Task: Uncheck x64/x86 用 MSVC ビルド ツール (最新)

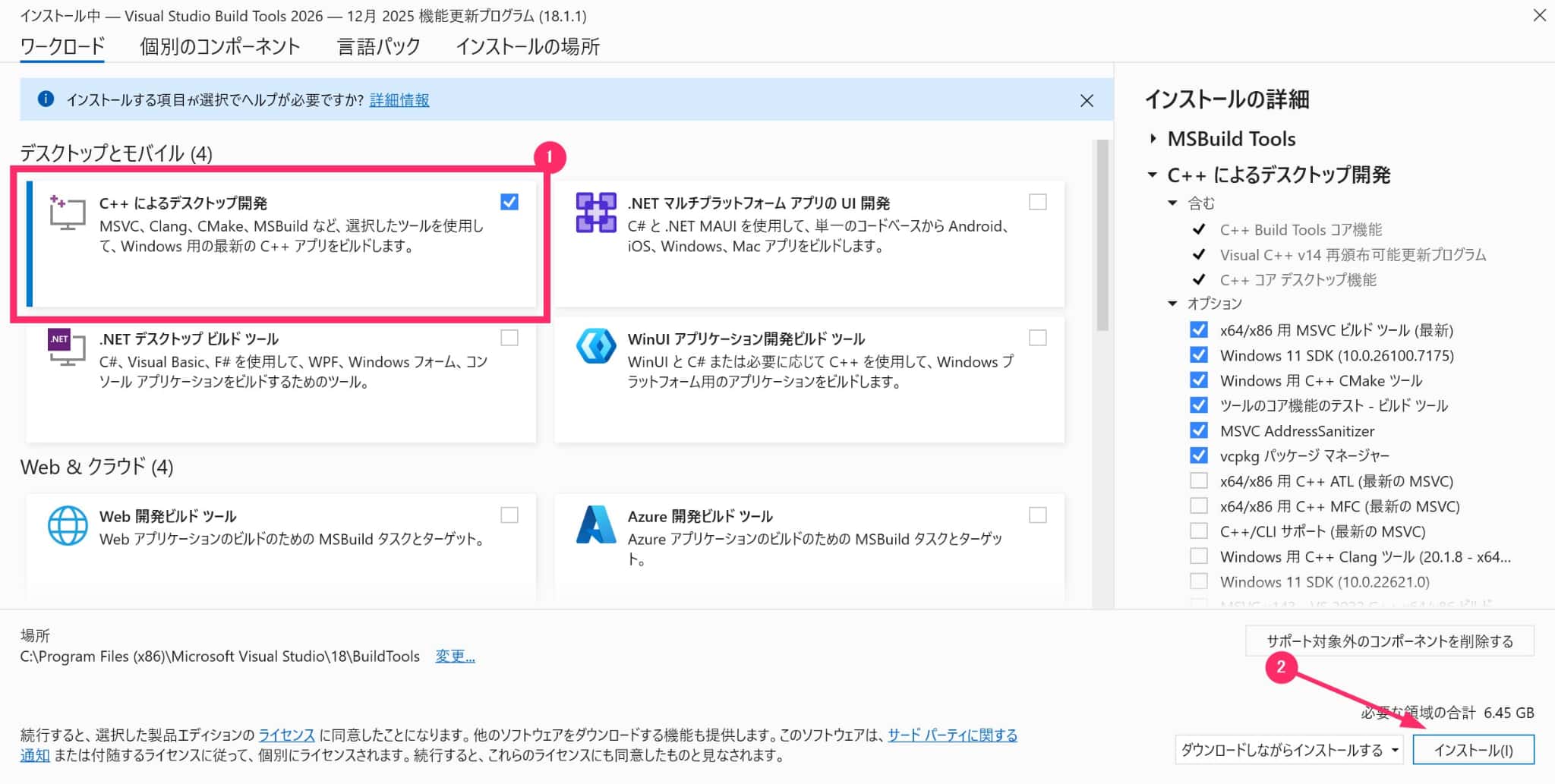Action: [x=1198, y=330]
